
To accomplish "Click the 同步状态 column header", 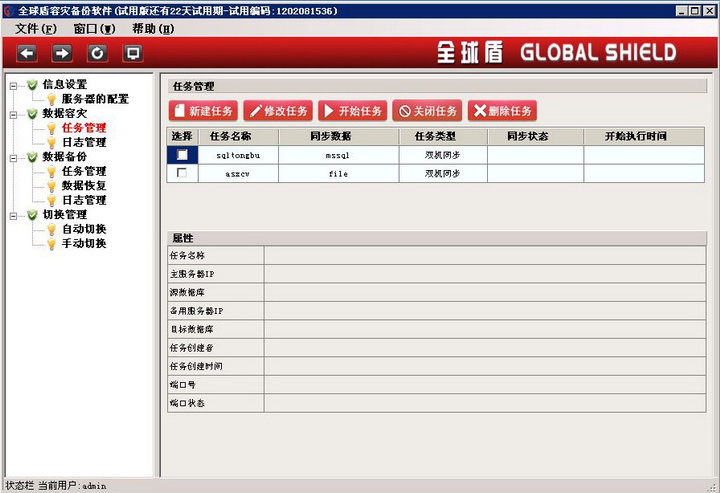I will (x=535, y=136).
